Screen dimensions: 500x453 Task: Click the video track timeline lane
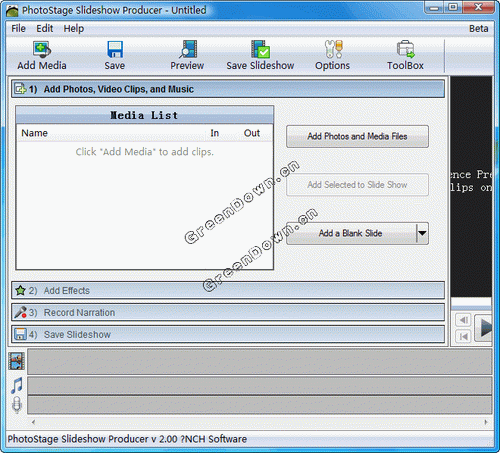(260, 361)
